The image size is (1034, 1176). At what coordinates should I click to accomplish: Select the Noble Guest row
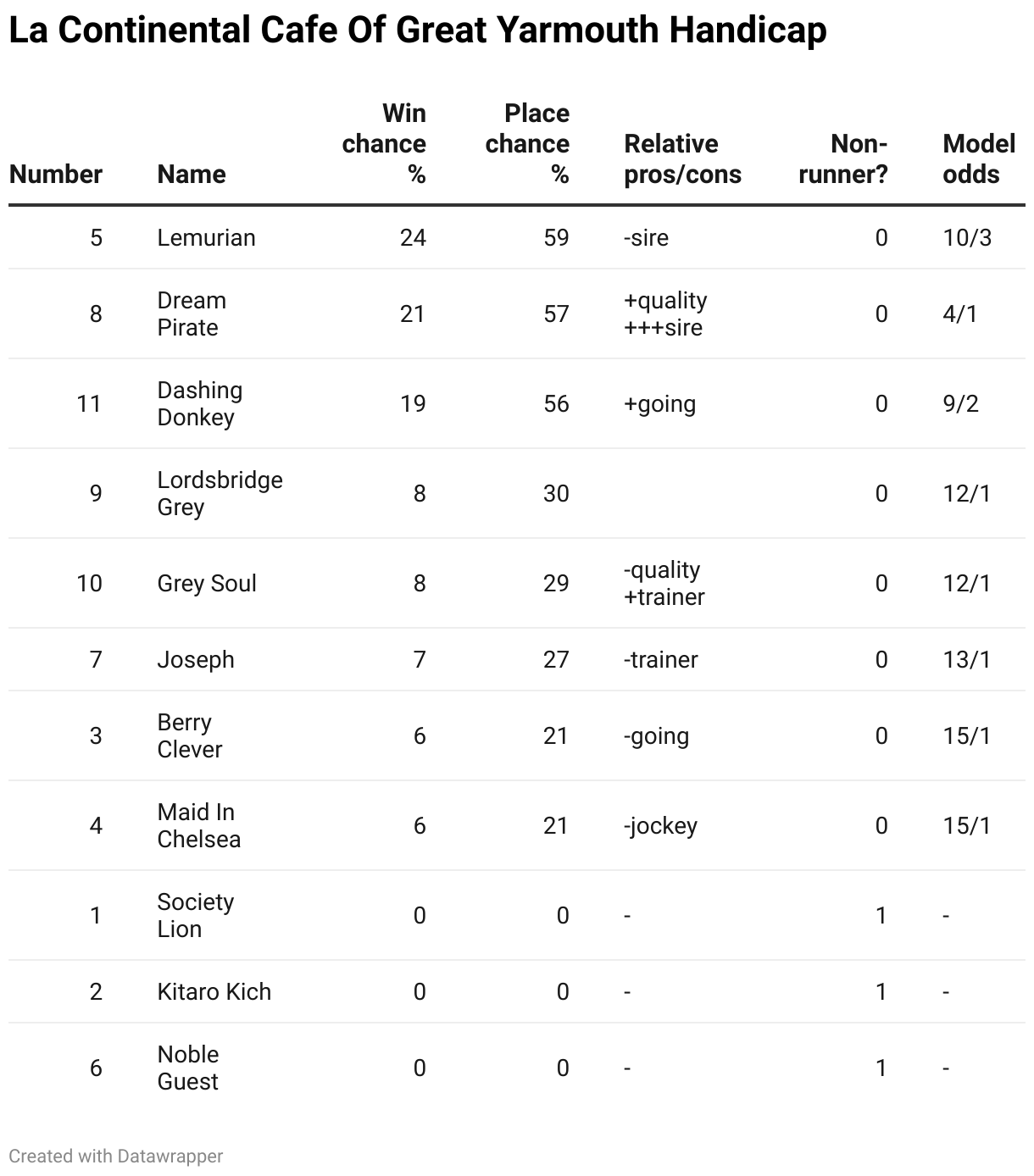coord(517,1068)
